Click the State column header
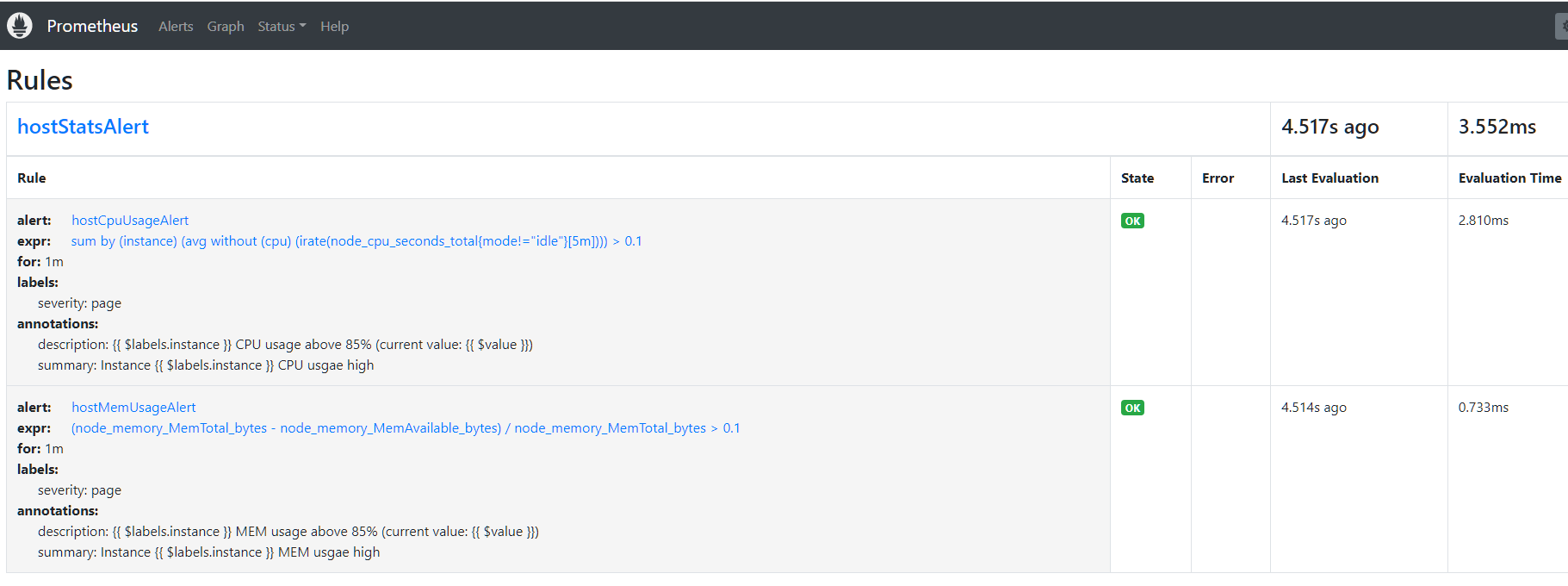1568x586 pixels. 1137,178
